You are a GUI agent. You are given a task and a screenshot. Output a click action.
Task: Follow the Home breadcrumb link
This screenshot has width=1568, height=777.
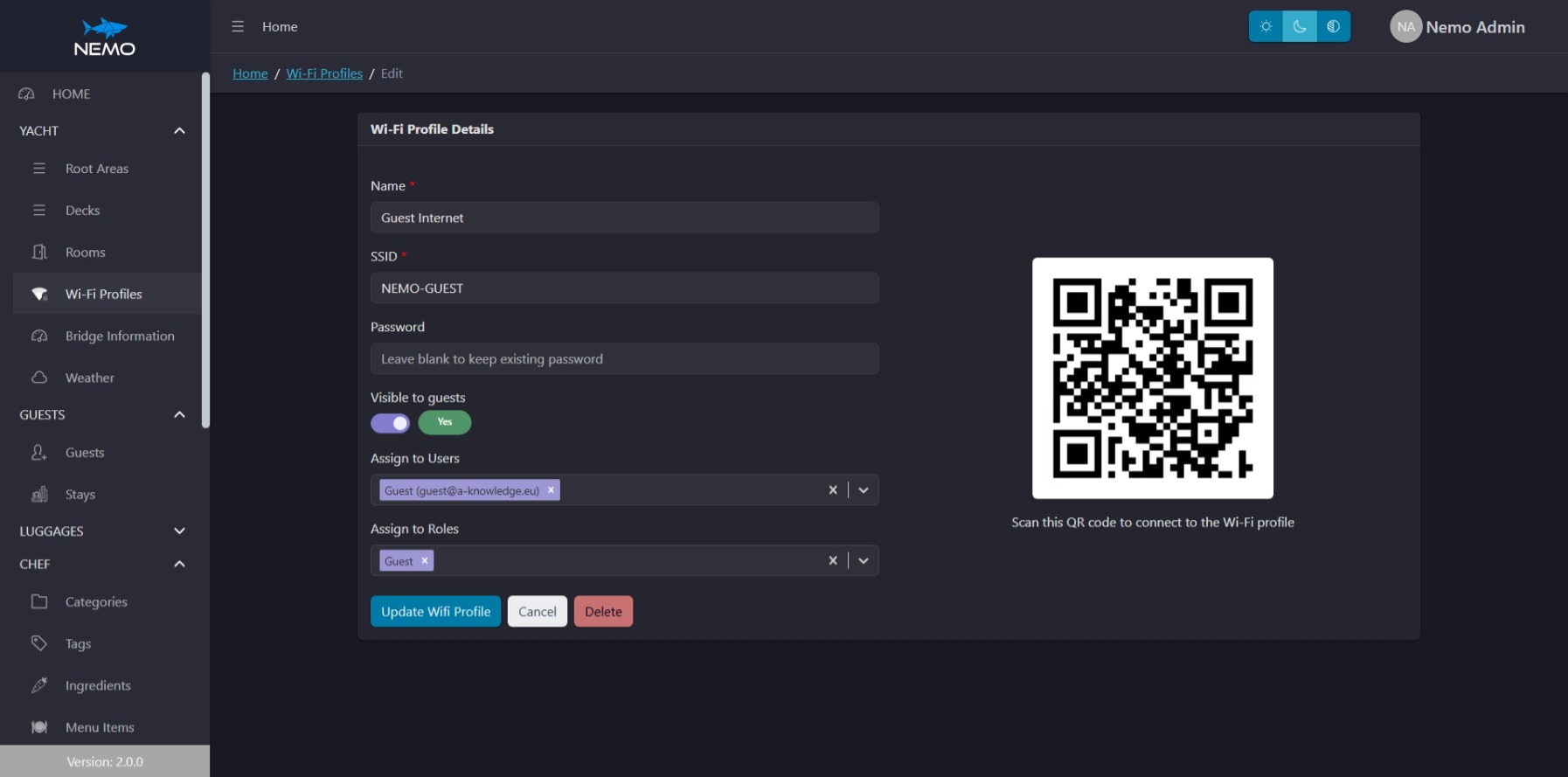(250, 73)
